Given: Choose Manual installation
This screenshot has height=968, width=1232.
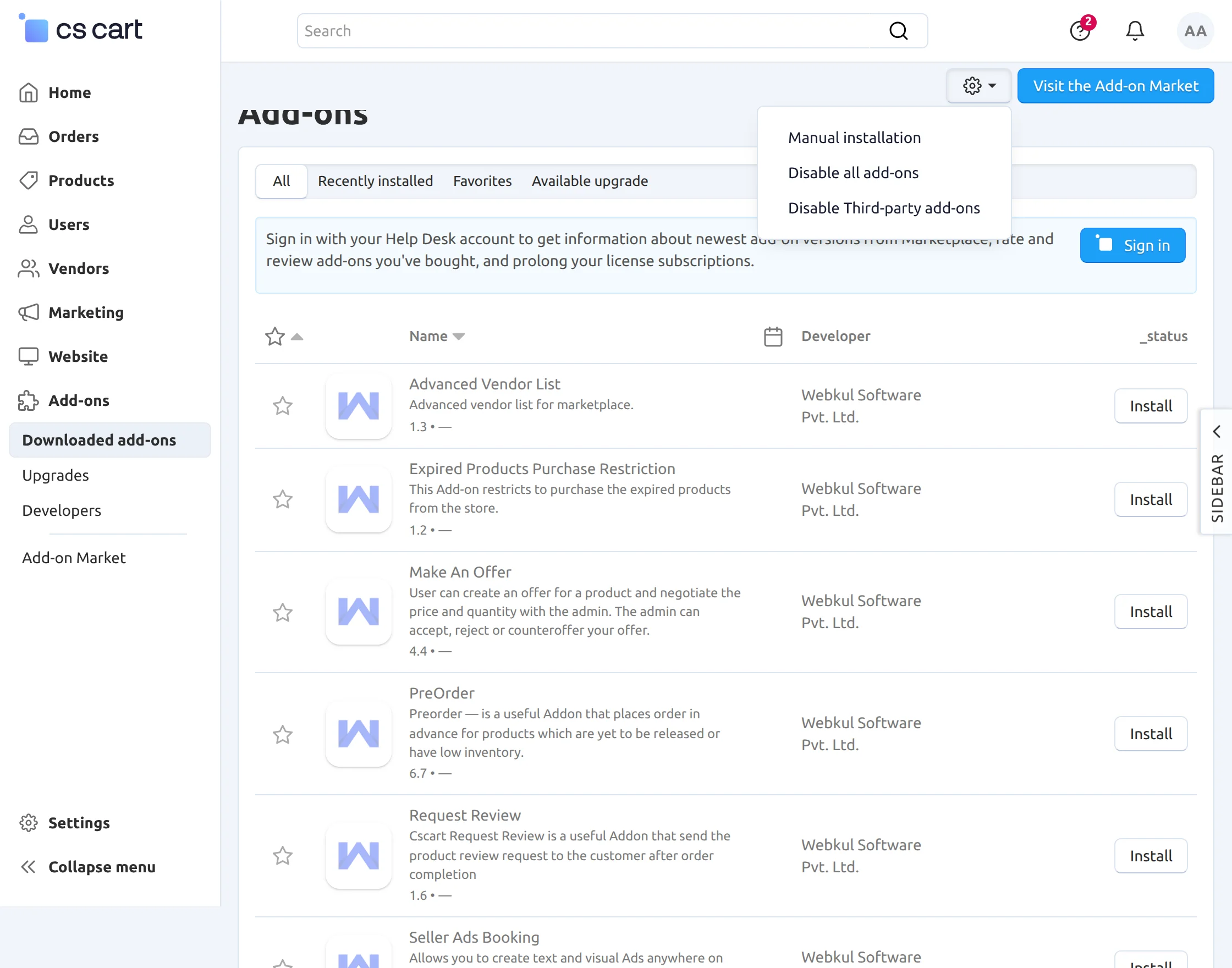Looking at the screenshot, I should pos(855,137).
